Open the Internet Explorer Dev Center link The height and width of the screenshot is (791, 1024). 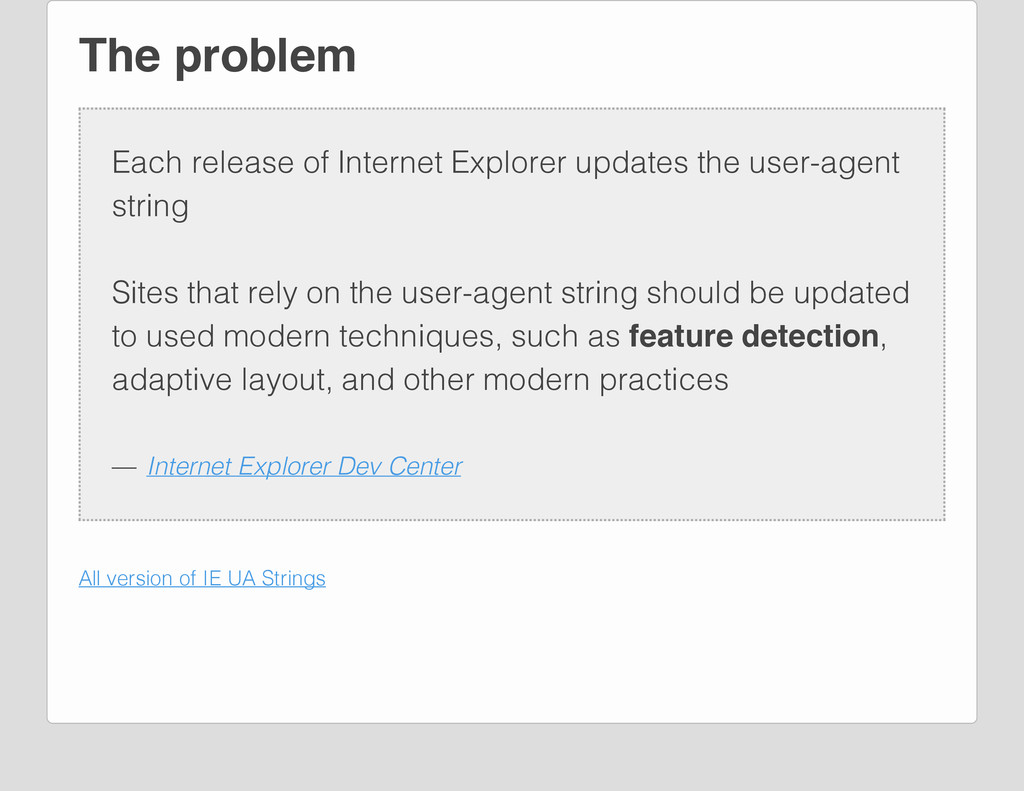point(304,466)
